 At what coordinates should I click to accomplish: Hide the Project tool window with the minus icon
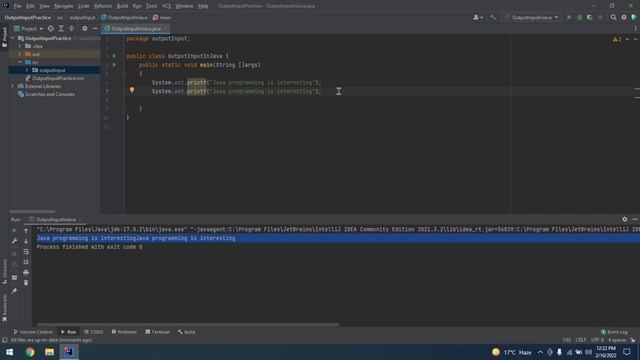coord(95,29)
